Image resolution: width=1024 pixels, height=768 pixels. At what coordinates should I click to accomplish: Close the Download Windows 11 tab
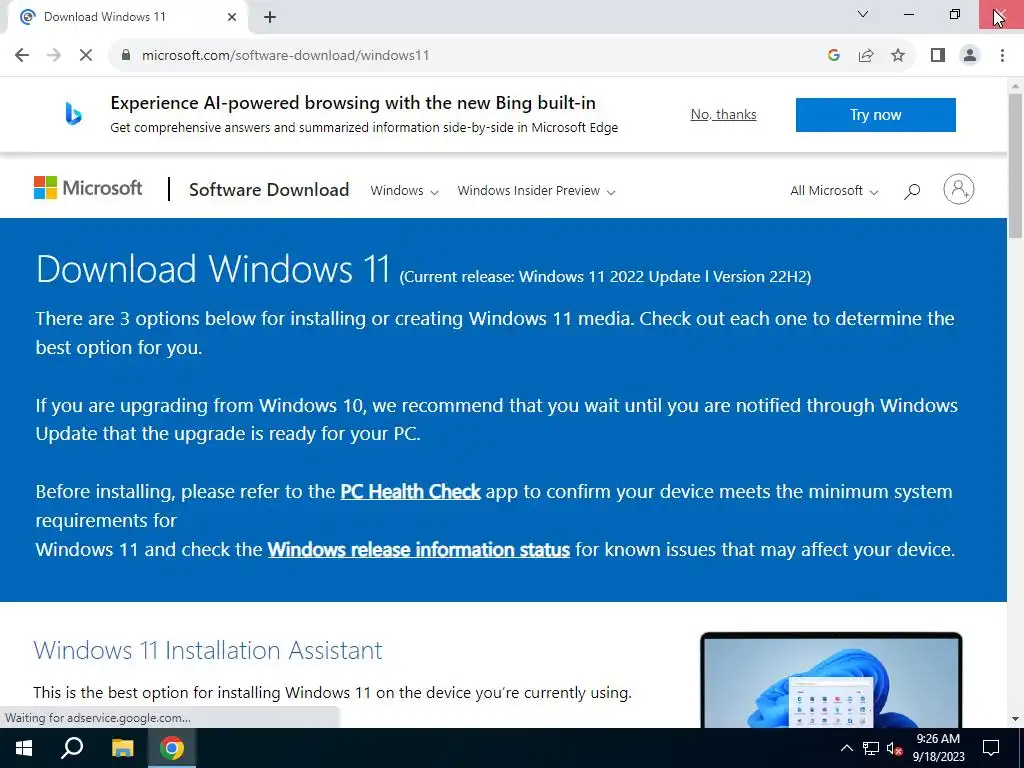(x=232, y=17)
